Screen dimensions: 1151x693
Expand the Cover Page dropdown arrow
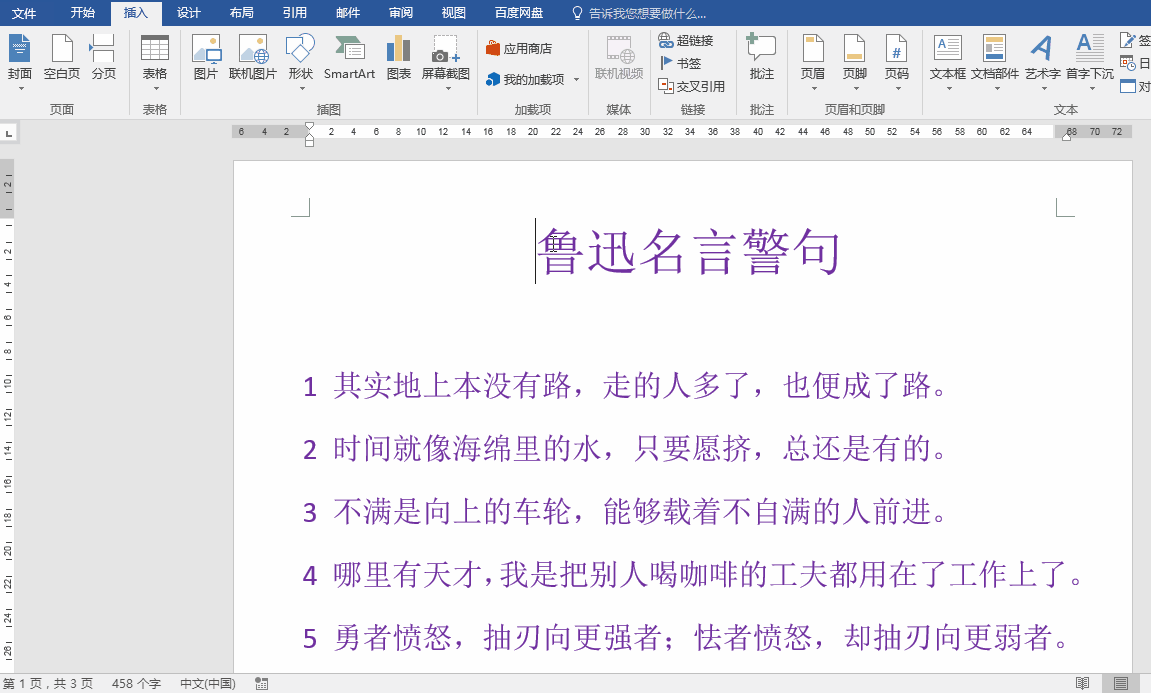tap(21, 89)
